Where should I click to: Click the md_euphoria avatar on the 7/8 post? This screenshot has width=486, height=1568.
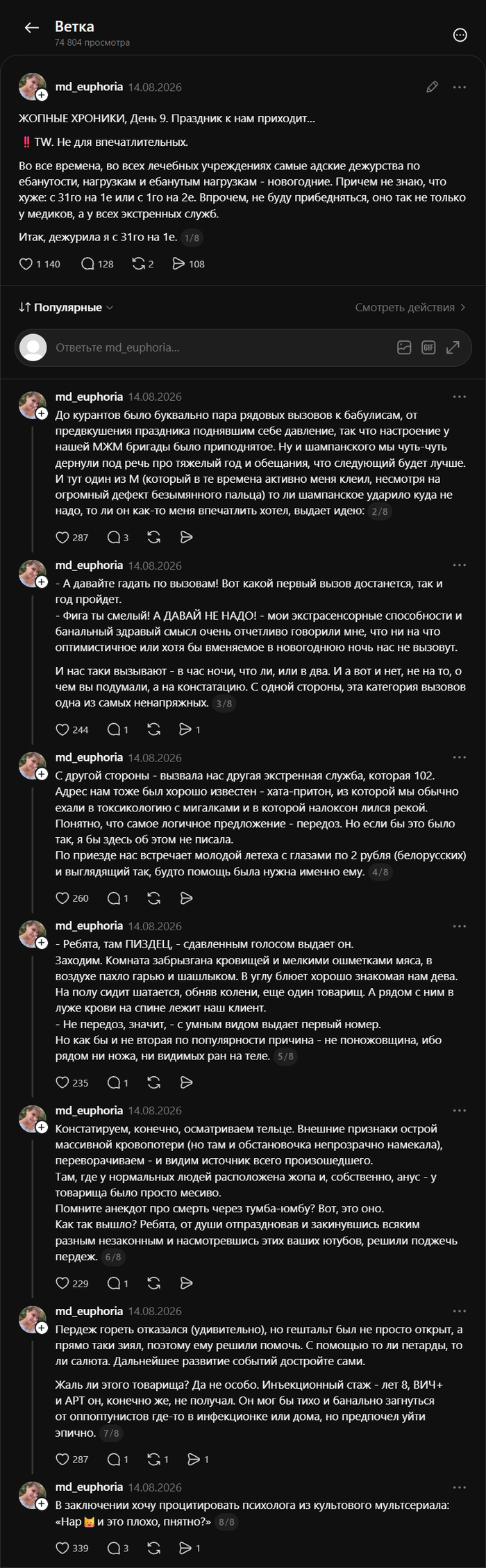[32, 1320]
